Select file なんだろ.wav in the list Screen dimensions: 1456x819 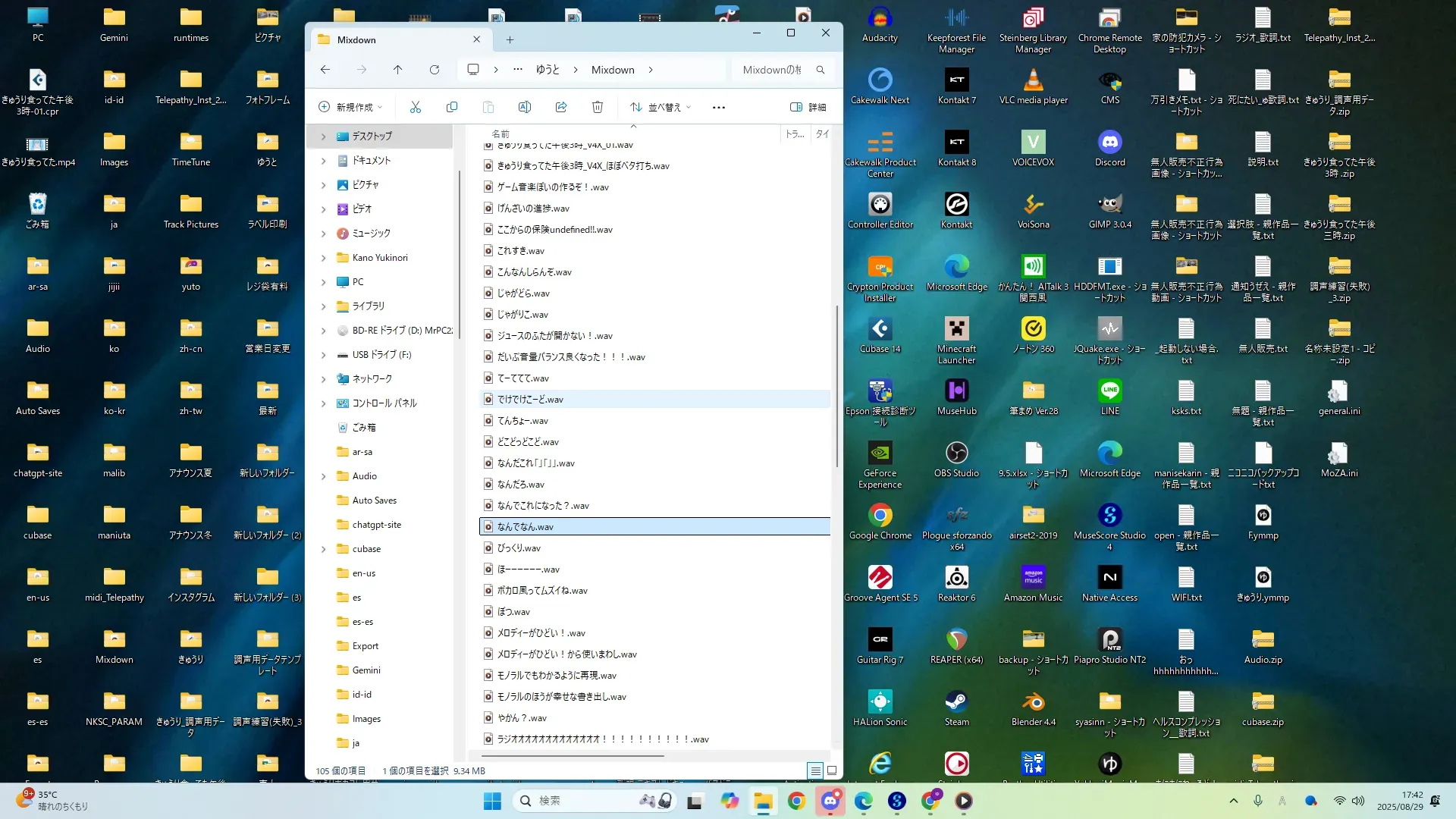click(521, 485)
